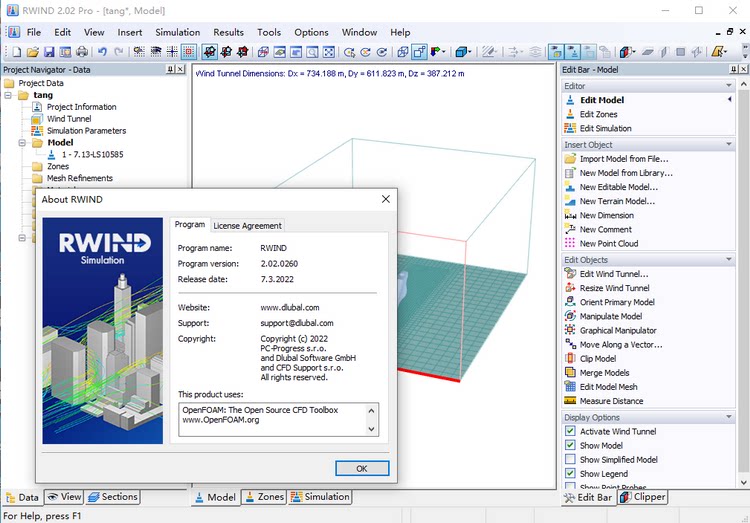Image resolution: width=750 pixels, height=523 pixels.
Task: Click Graphical Manipulator
Action: pyautogui.click(x=618, y=330)
